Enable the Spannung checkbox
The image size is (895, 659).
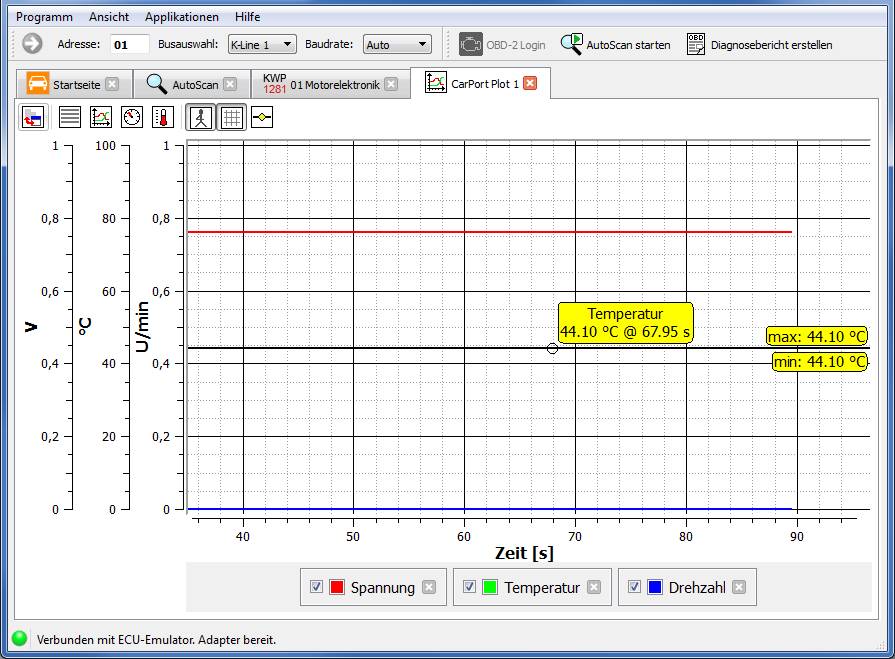317,587
